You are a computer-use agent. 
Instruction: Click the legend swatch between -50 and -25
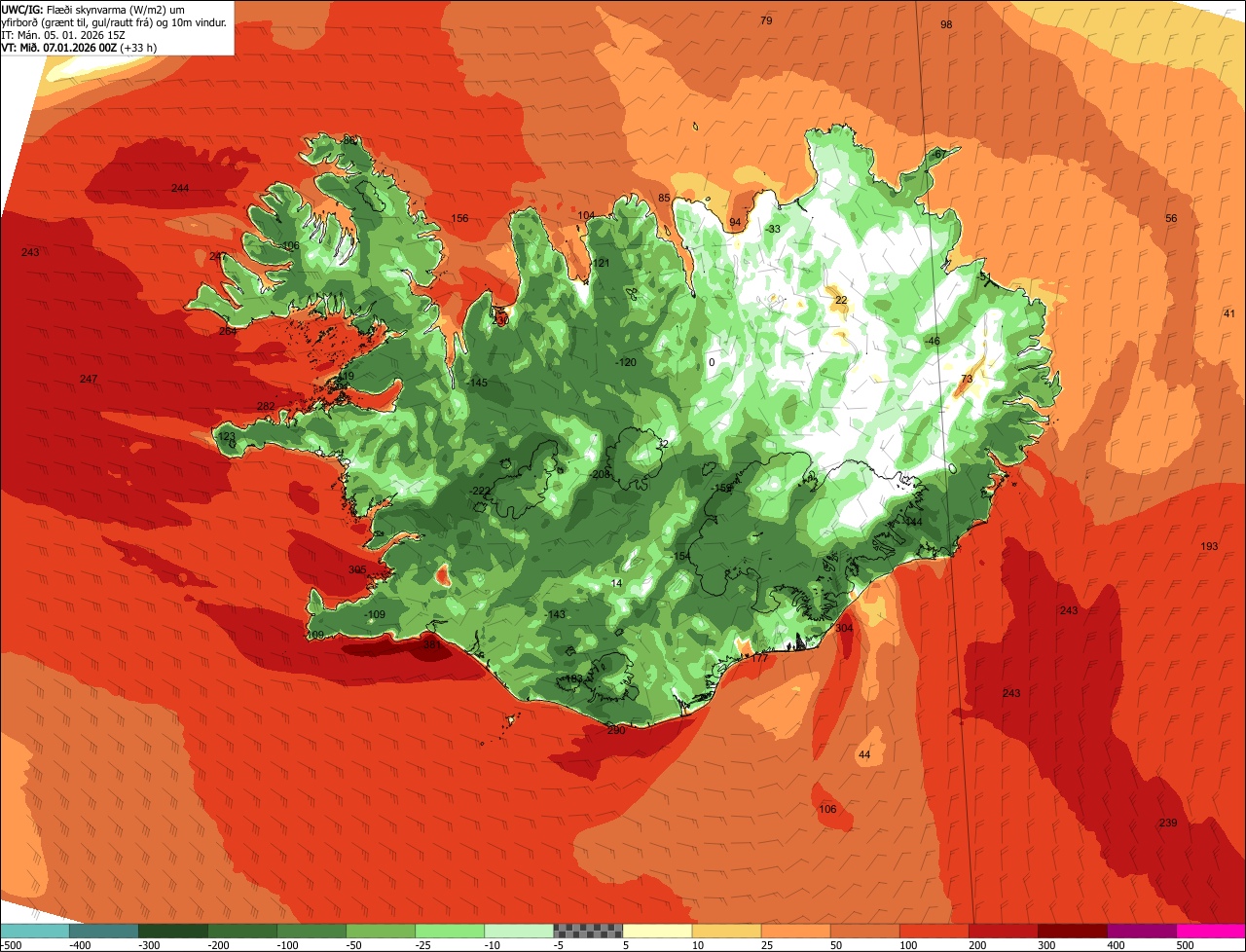381,930
